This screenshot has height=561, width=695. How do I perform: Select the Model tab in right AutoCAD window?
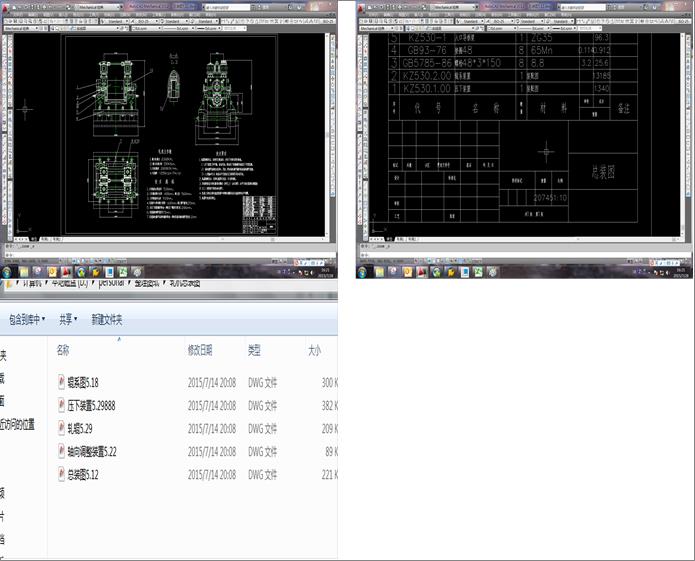(x=389, y=239)
